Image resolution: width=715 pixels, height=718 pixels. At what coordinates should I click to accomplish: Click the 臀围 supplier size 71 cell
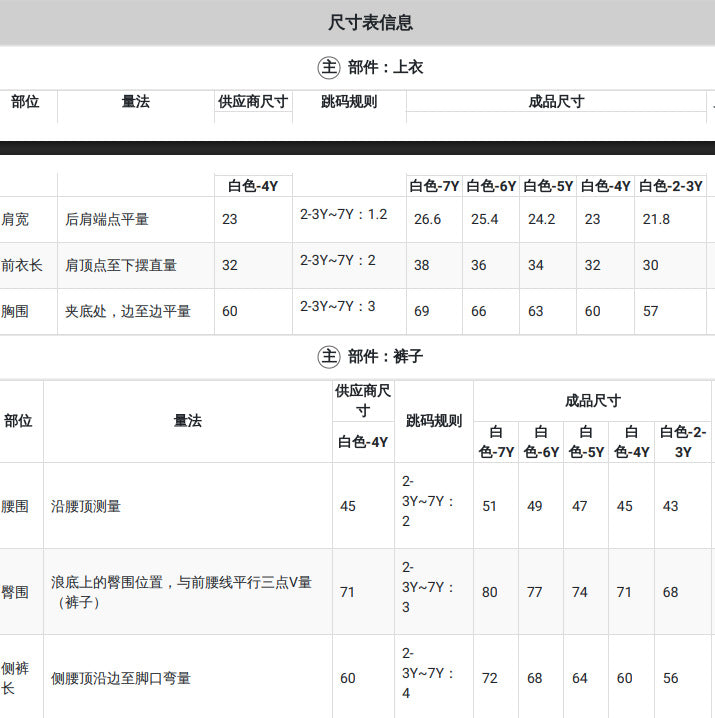tap(347, 592)
